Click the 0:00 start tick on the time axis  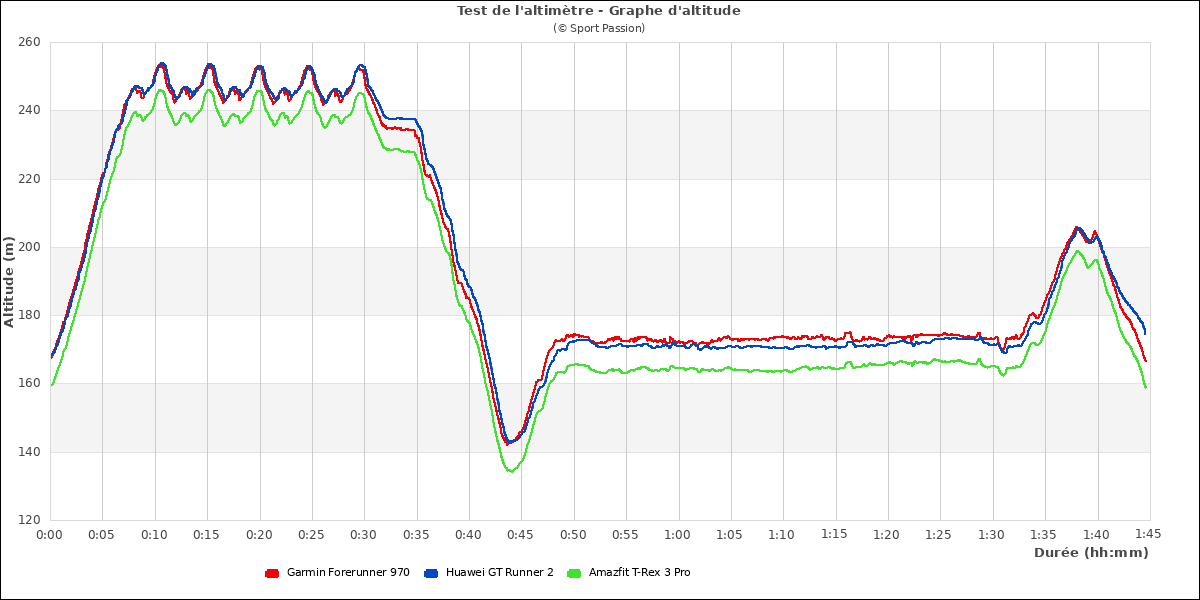(x=50, y=535)
